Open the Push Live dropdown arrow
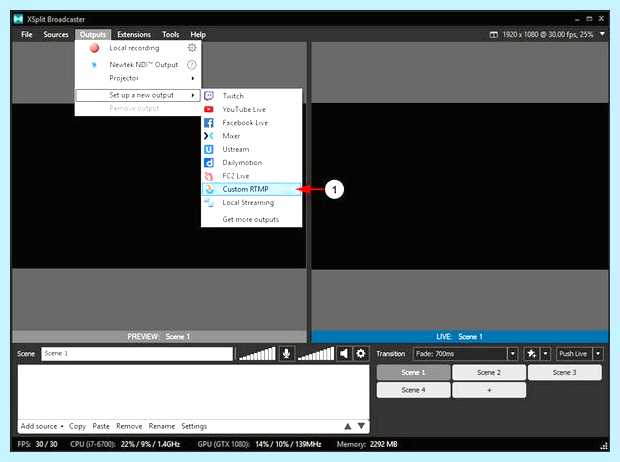Image resolution: width=620 pixels, height=462 pixels. coord(598,354)
